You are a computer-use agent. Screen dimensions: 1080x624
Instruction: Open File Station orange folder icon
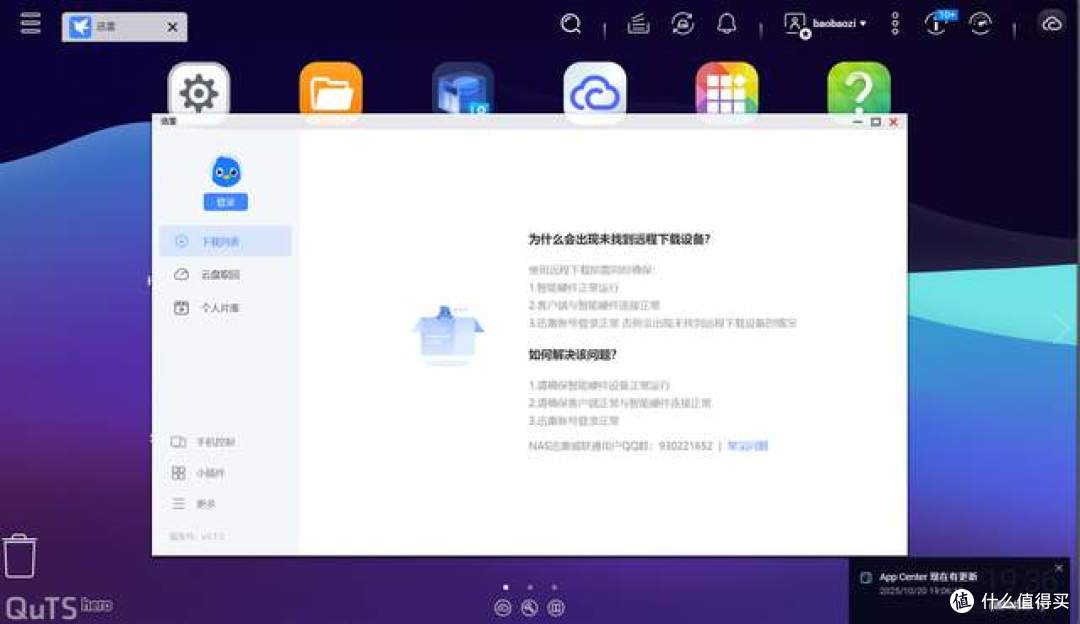point(331,92)
